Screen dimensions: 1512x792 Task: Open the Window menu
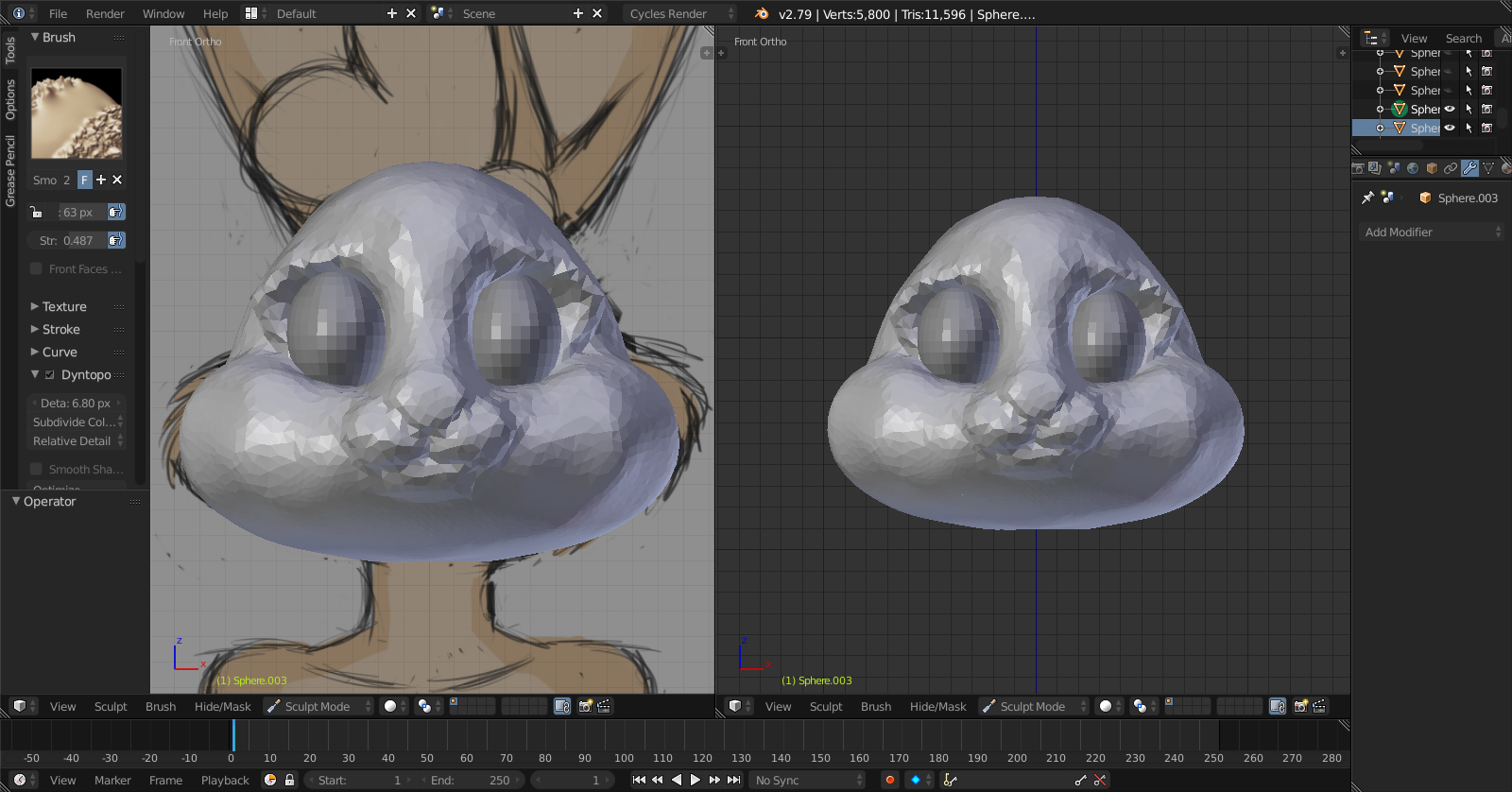(163, 13)
